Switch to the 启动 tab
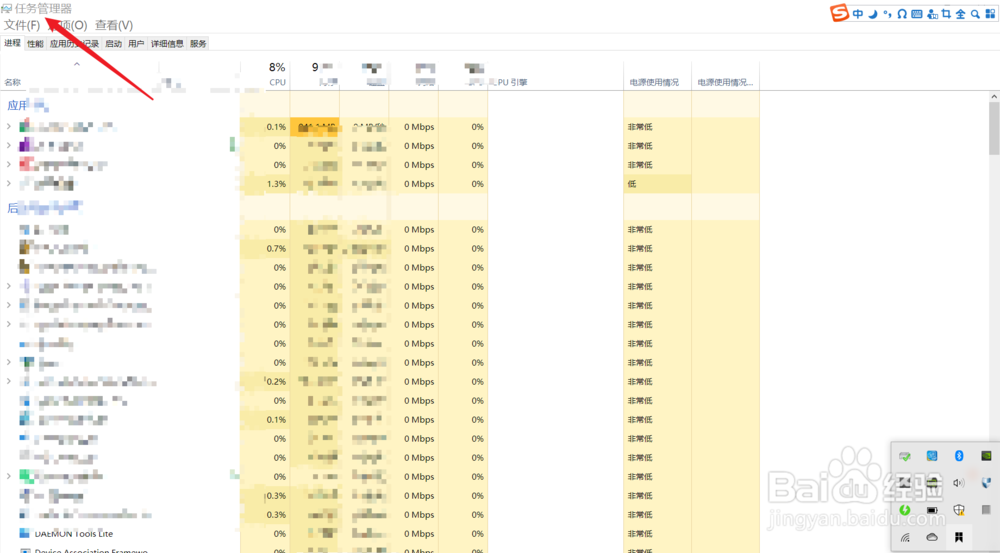The height and width of the screenshot is (553, 1000). pyautogui.click(x=113, y=43)
